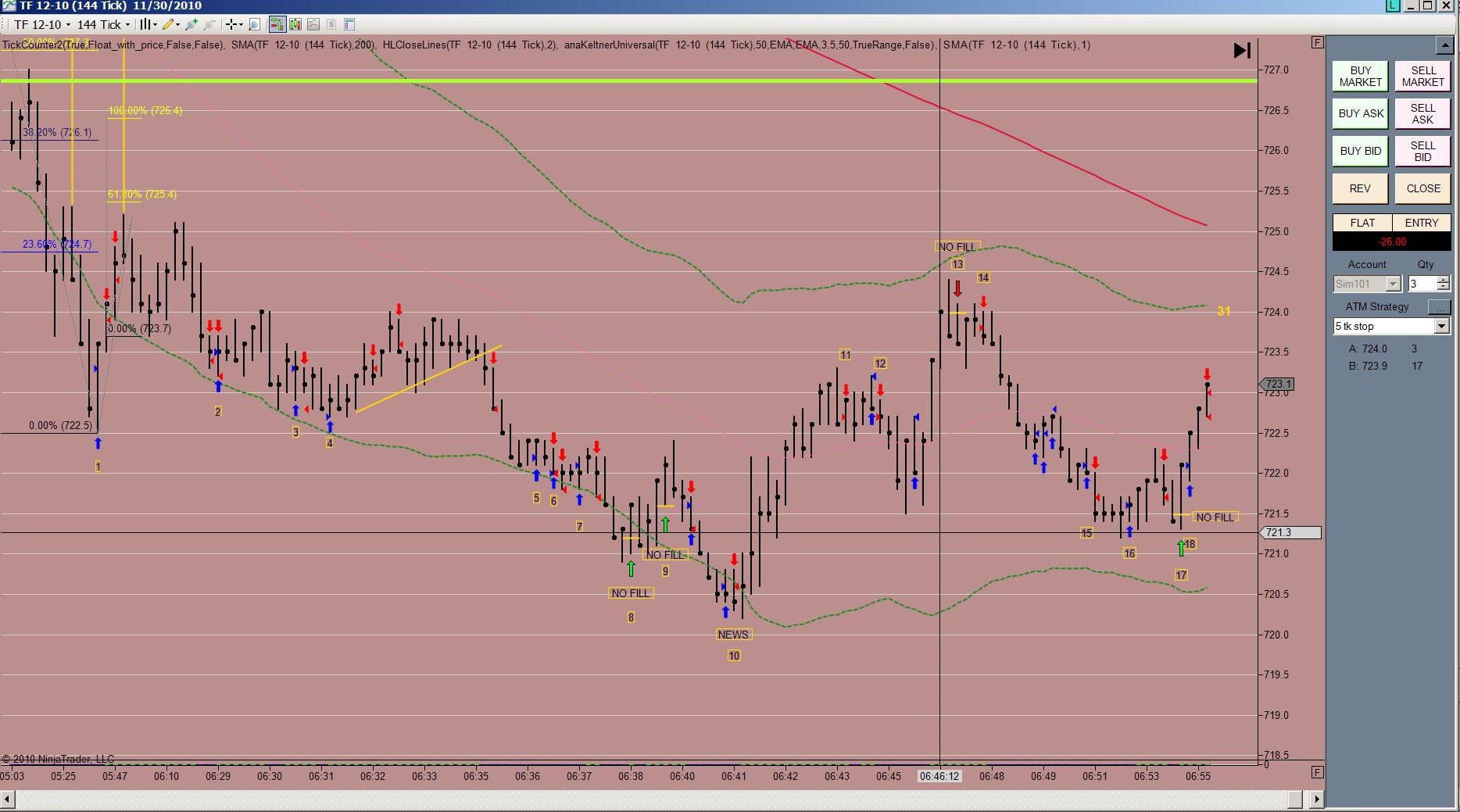The image size is (1460, 812).
Task: Click the ENTRY price header cell
Action: pyautogui.click(x=1421, y=223)
